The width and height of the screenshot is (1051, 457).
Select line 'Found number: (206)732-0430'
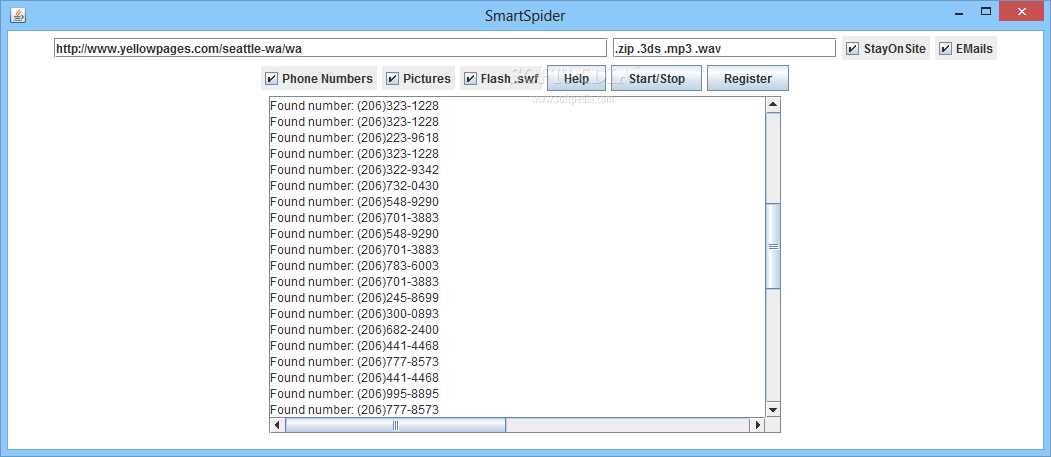point(355,186)
